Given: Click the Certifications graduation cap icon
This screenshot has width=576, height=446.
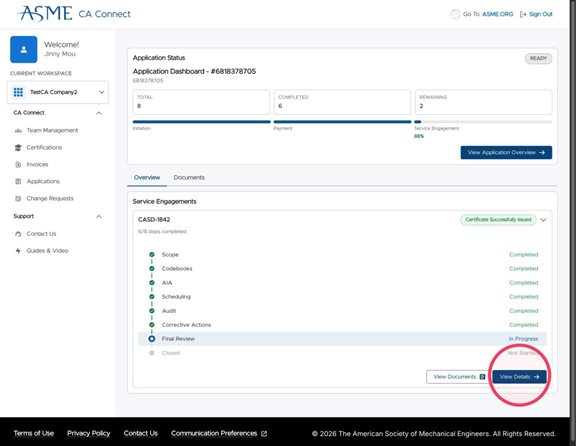Looking at the screenshot, I should (x=18, y=147).
